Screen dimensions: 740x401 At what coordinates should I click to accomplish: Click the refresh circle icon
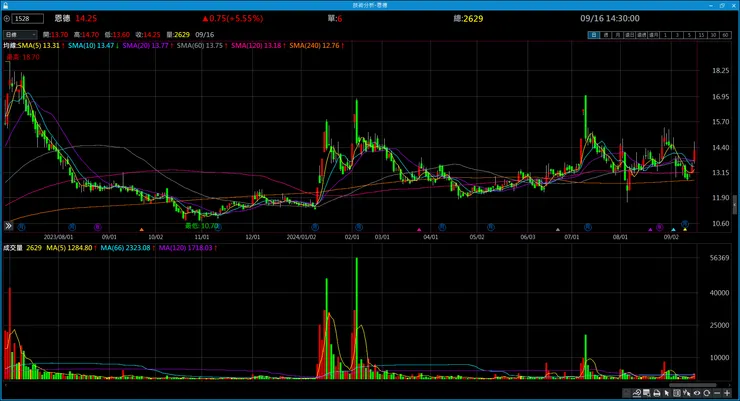coord(706,393)
